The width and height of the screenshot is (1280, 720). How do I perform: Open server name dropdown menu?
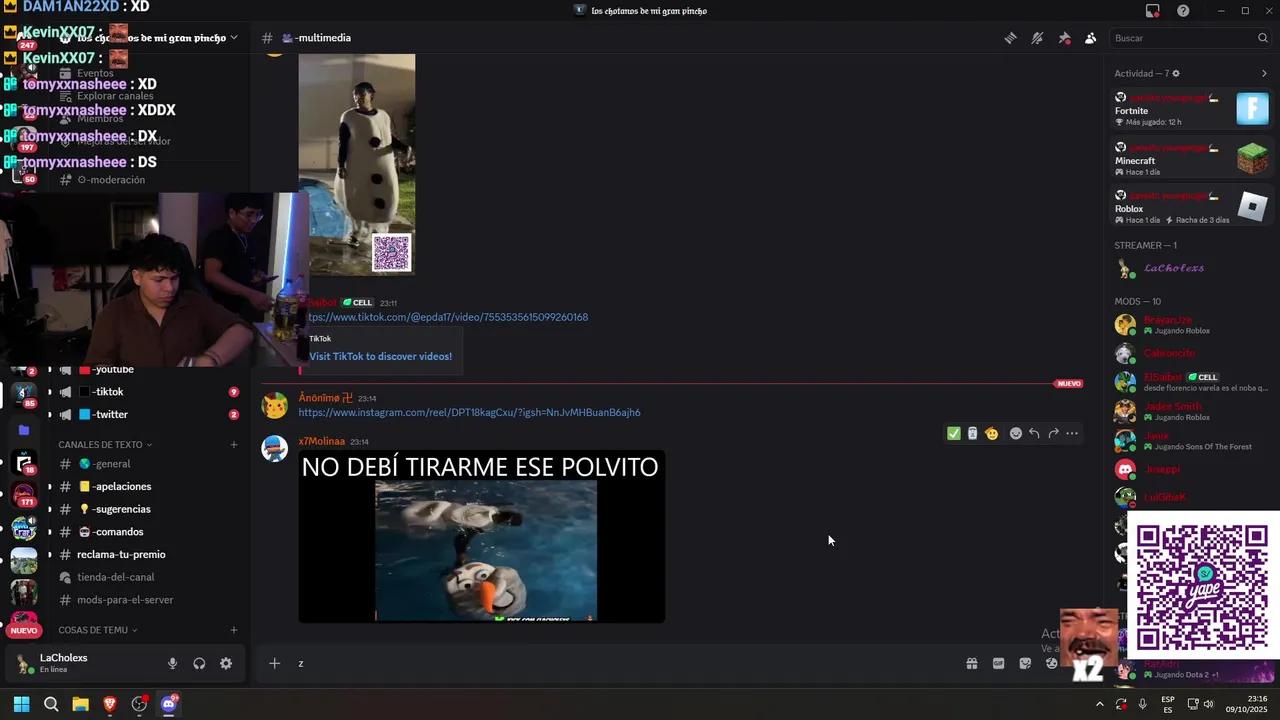point(233,38)
